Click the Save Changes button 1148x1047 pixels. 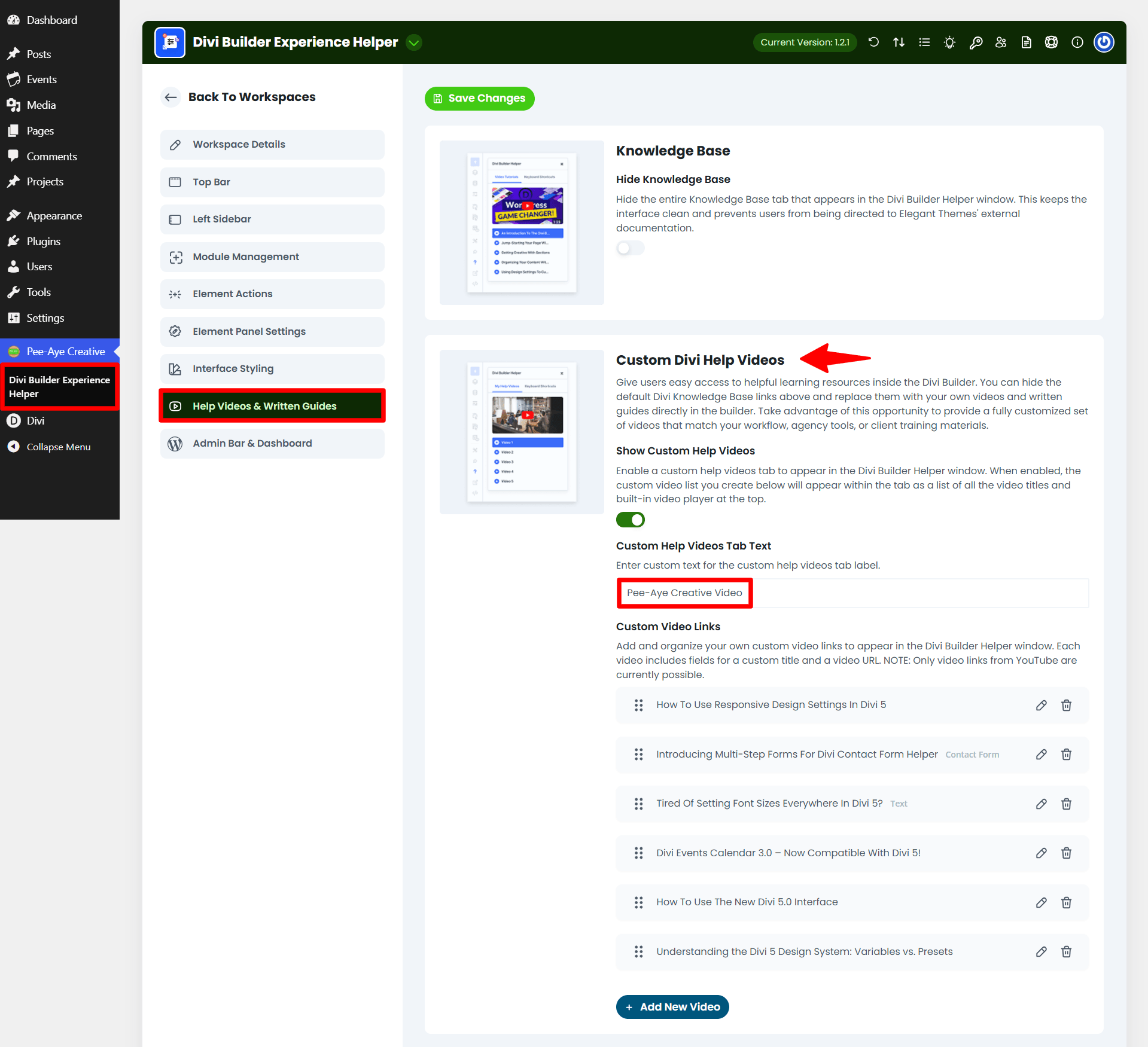tap(479, 98)
